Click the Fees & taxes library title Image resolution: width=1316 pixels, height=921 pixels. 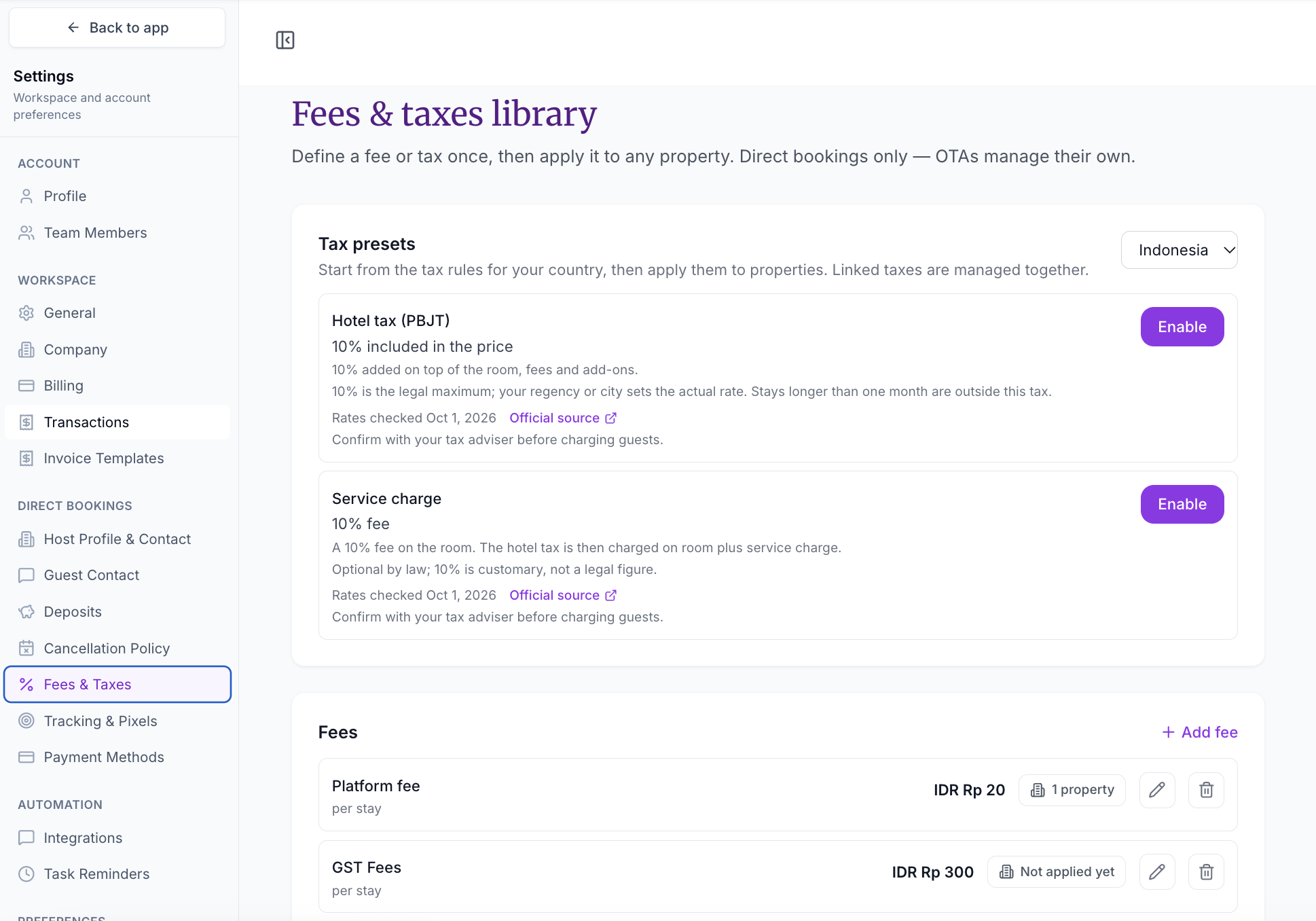click(x=444, y=113)
